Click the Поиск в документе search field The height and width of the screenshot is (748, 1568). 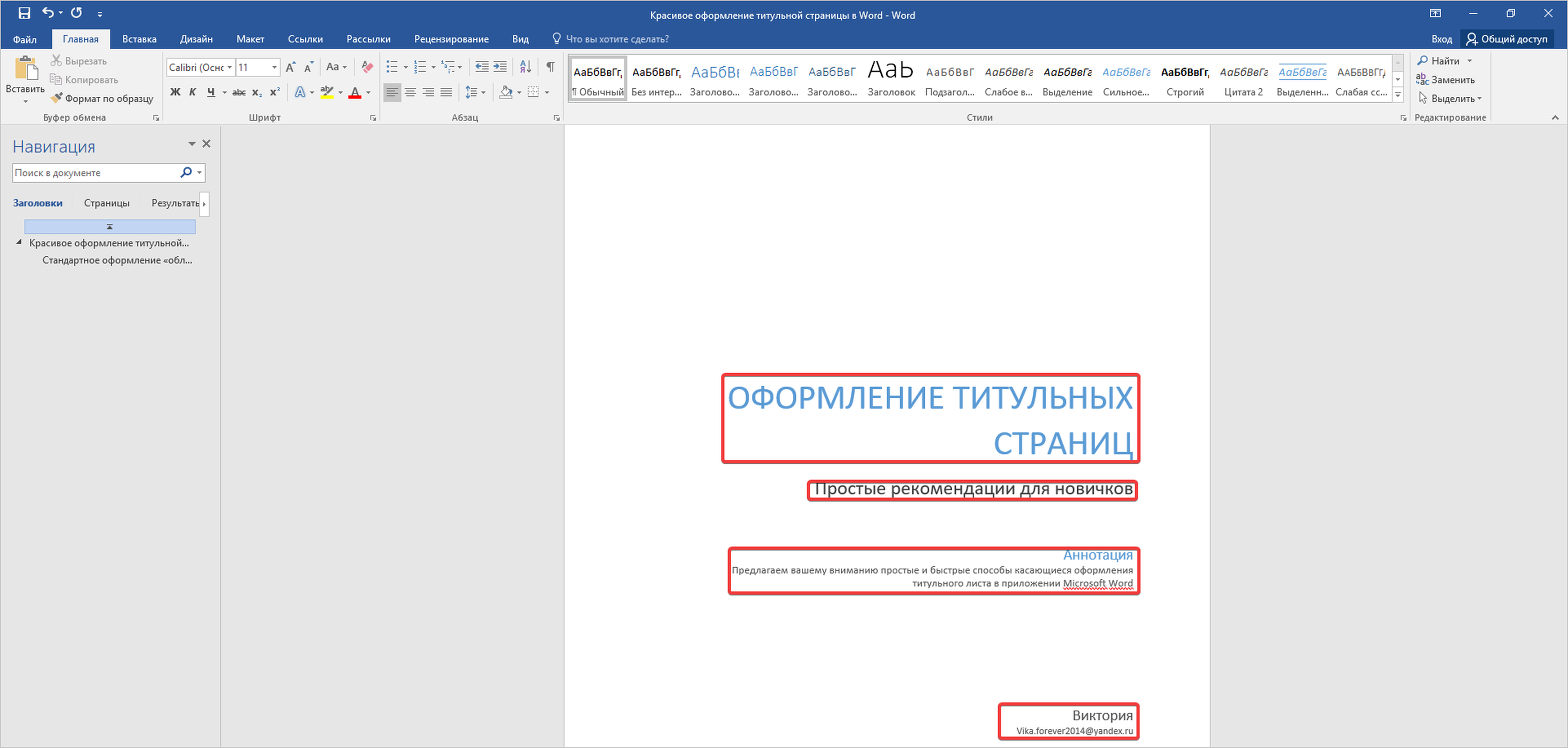coord(94,173)
